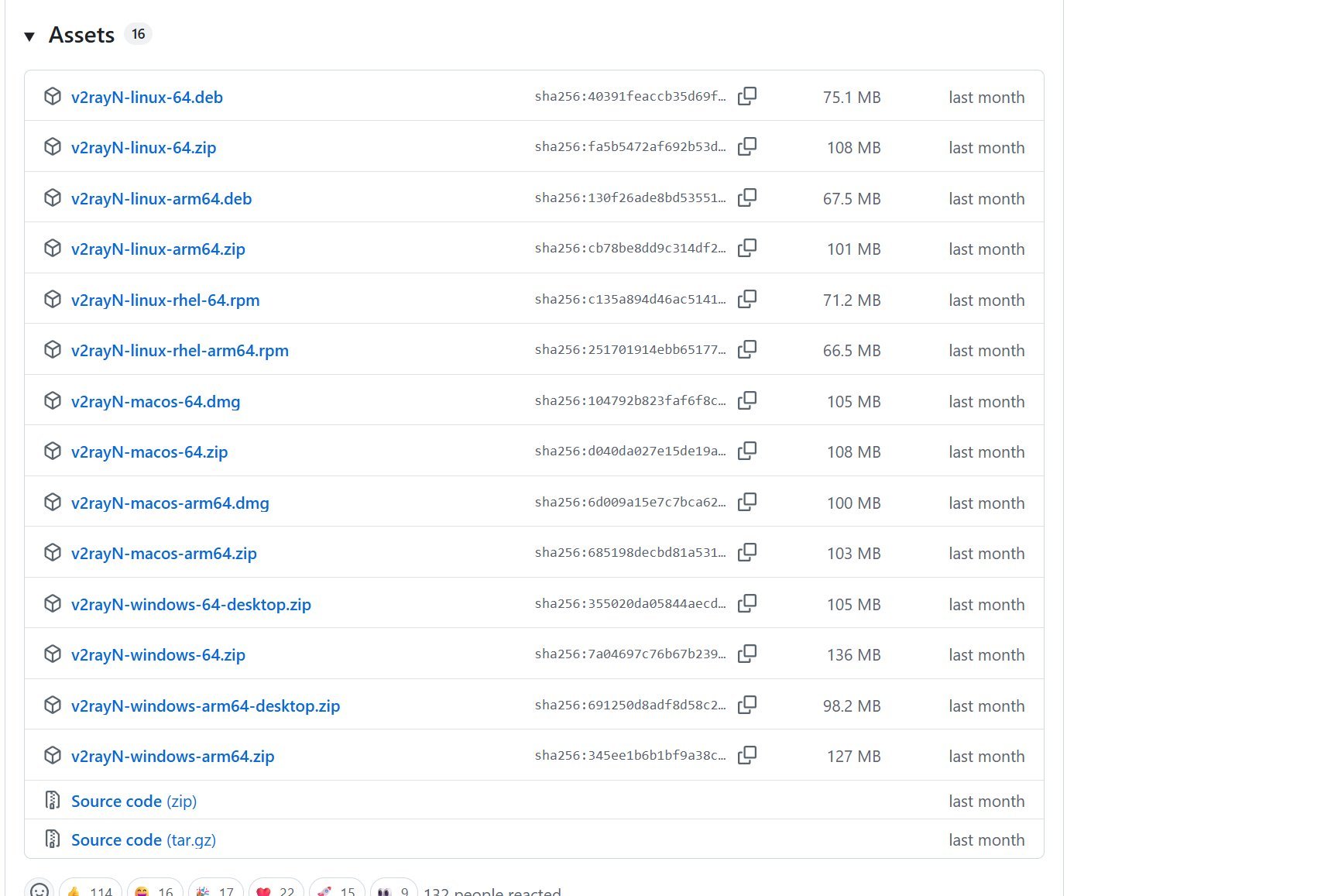Click the Assets heading text
The height and width of the screenshot is (896, 1338).
(81, 35)
